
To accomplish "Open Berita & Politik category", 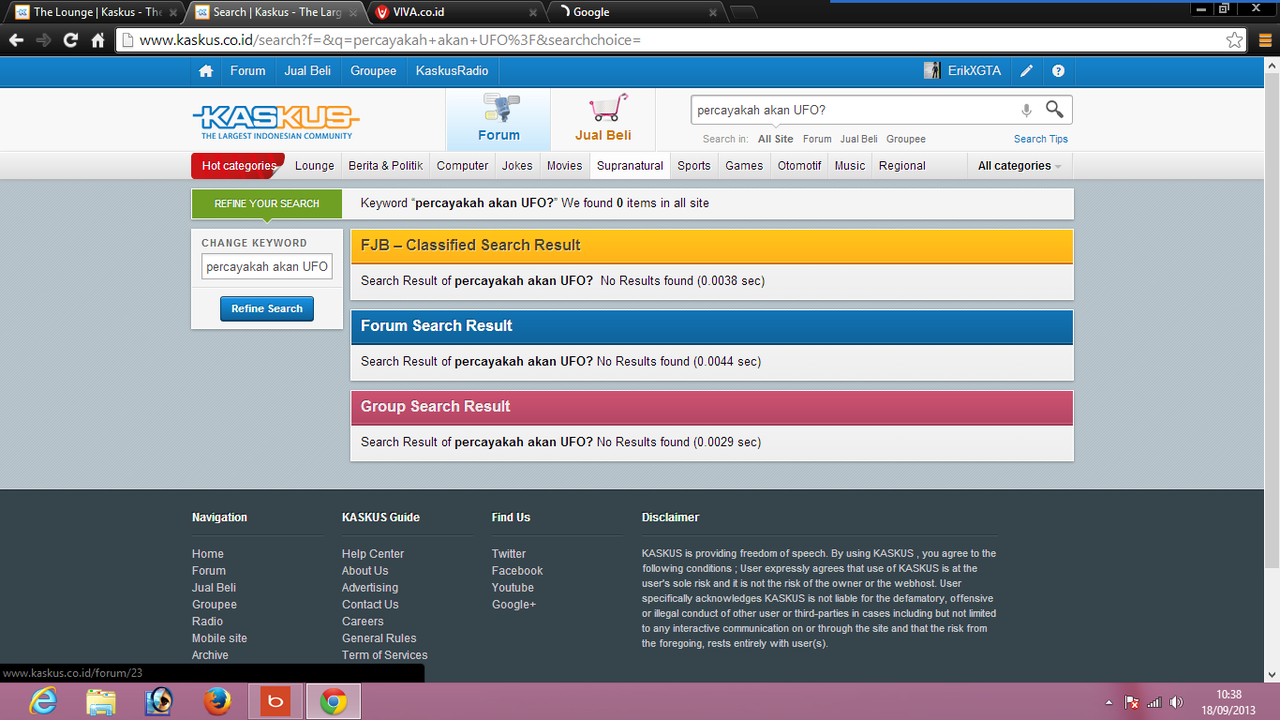I will 385,166.
